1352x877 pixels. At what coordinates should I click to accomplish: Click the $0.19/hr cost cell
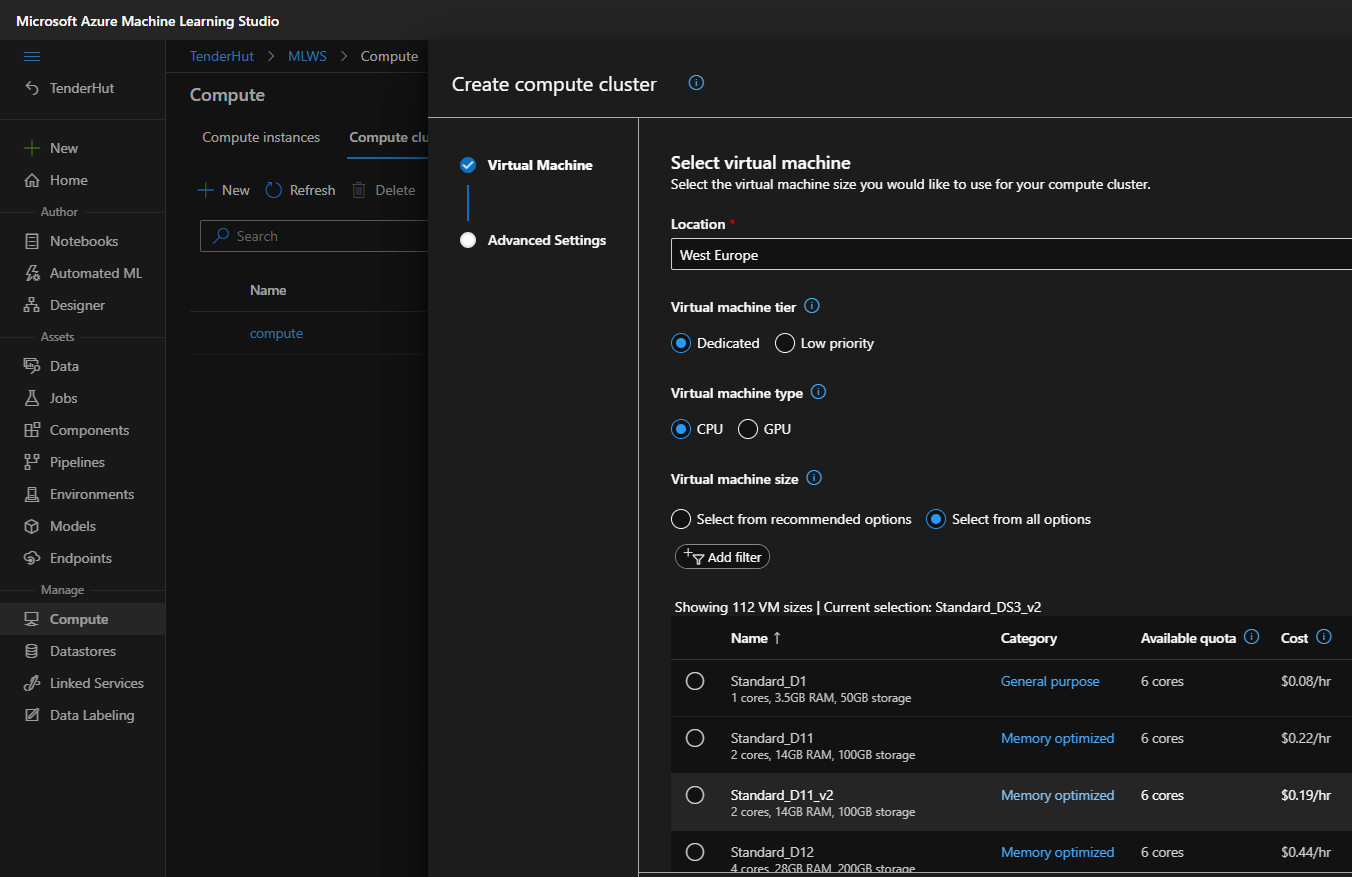coord(1306,795)
